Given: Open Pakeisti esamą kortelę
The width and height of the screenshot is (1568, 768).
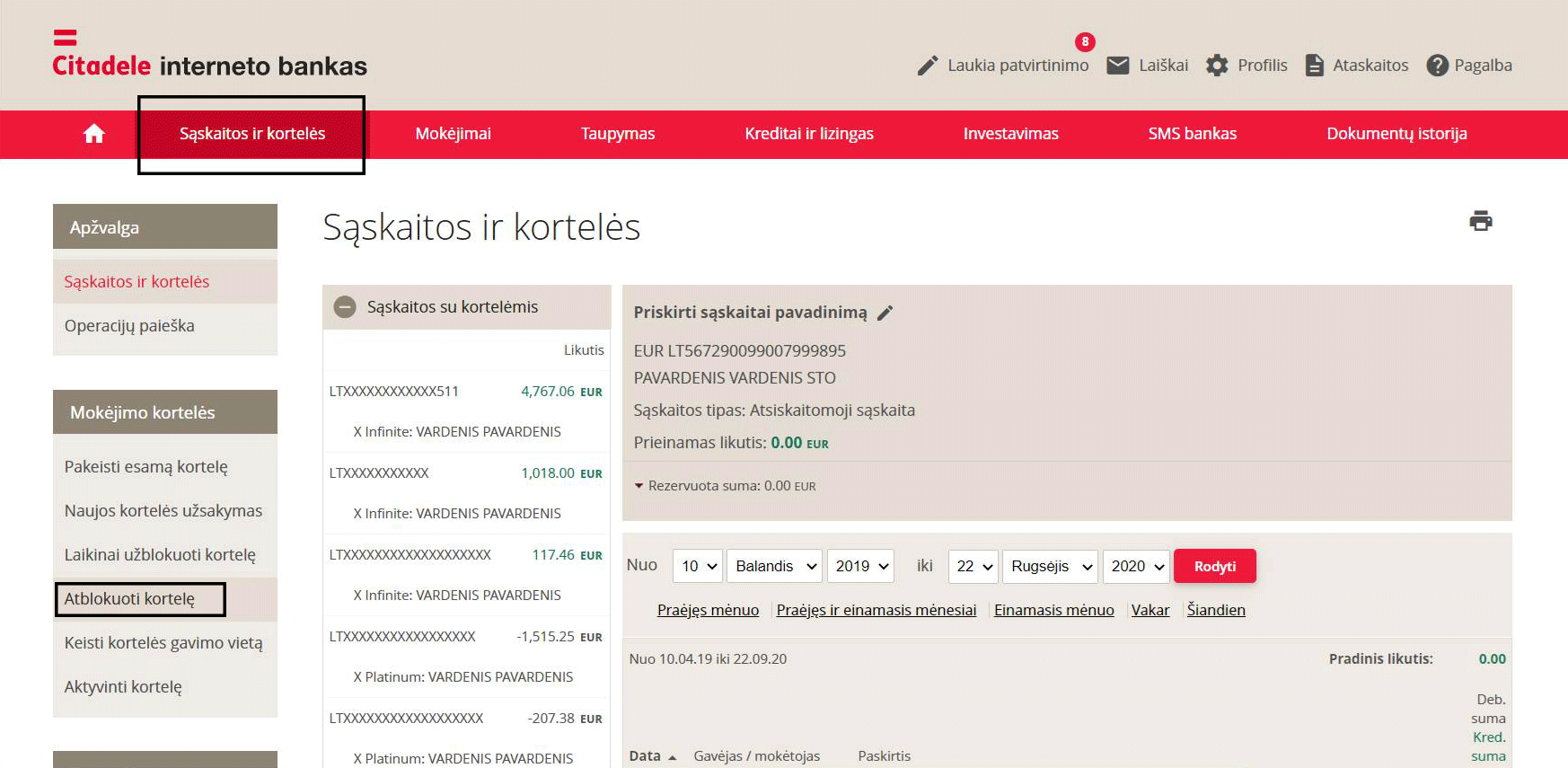Looking at the screenshot, I should point(165,467).
